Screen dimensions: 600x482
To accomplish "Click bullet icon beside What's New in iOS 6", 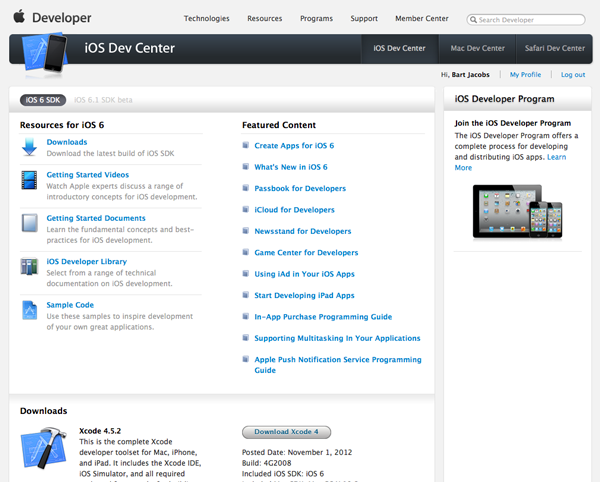I will click(246, 166).
